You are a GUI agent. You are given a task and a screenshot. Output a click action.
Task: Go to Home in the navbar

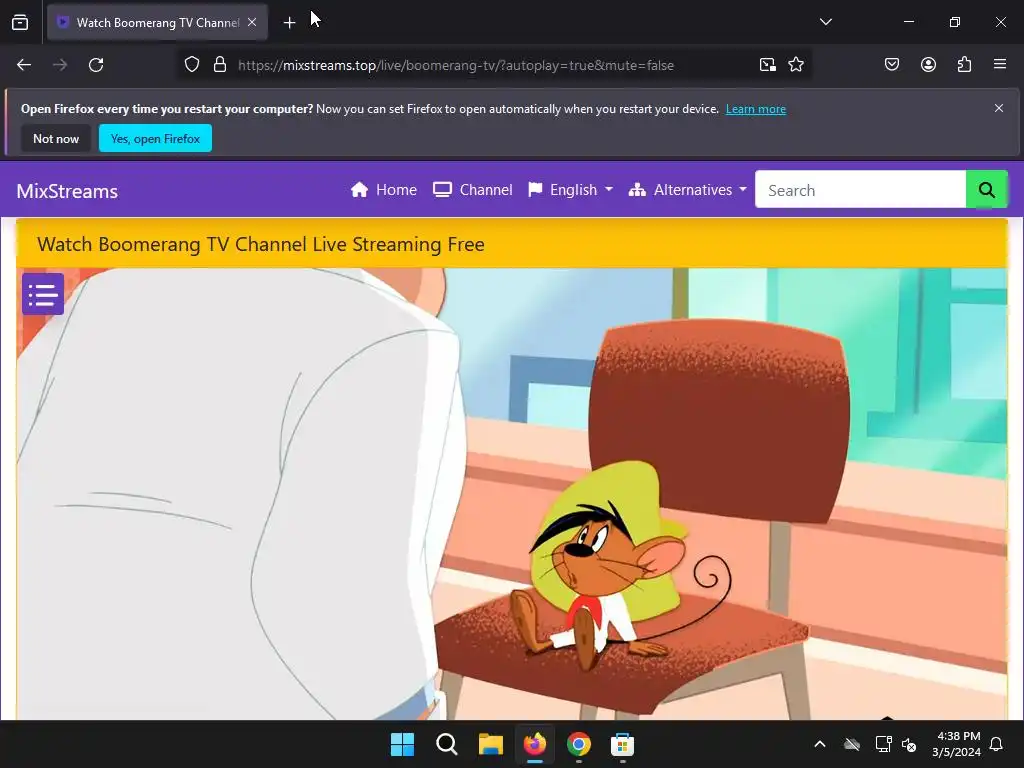(383, 190)
